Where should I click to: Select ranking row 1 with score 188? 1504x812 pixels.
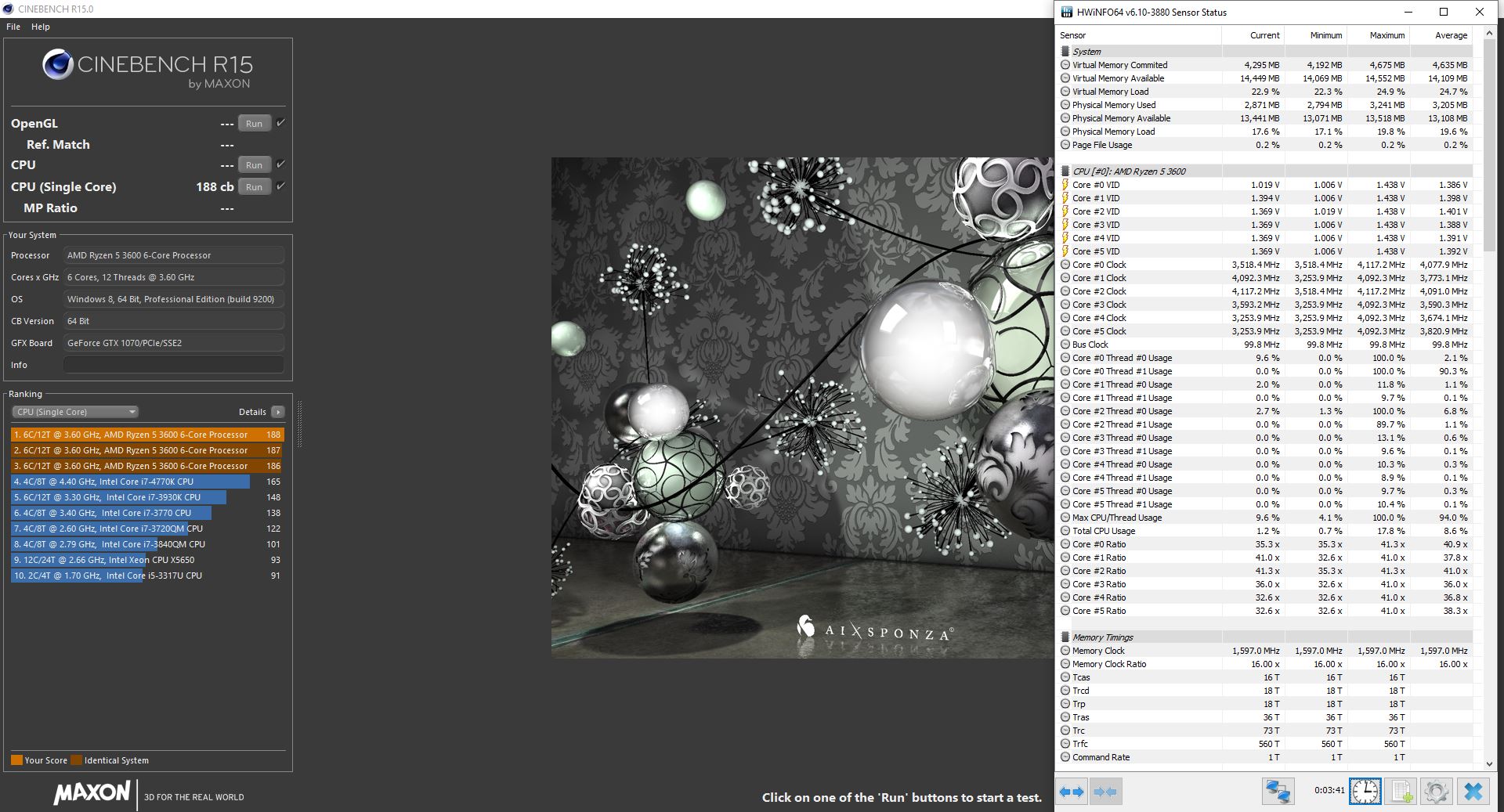(x=147, y=435)
